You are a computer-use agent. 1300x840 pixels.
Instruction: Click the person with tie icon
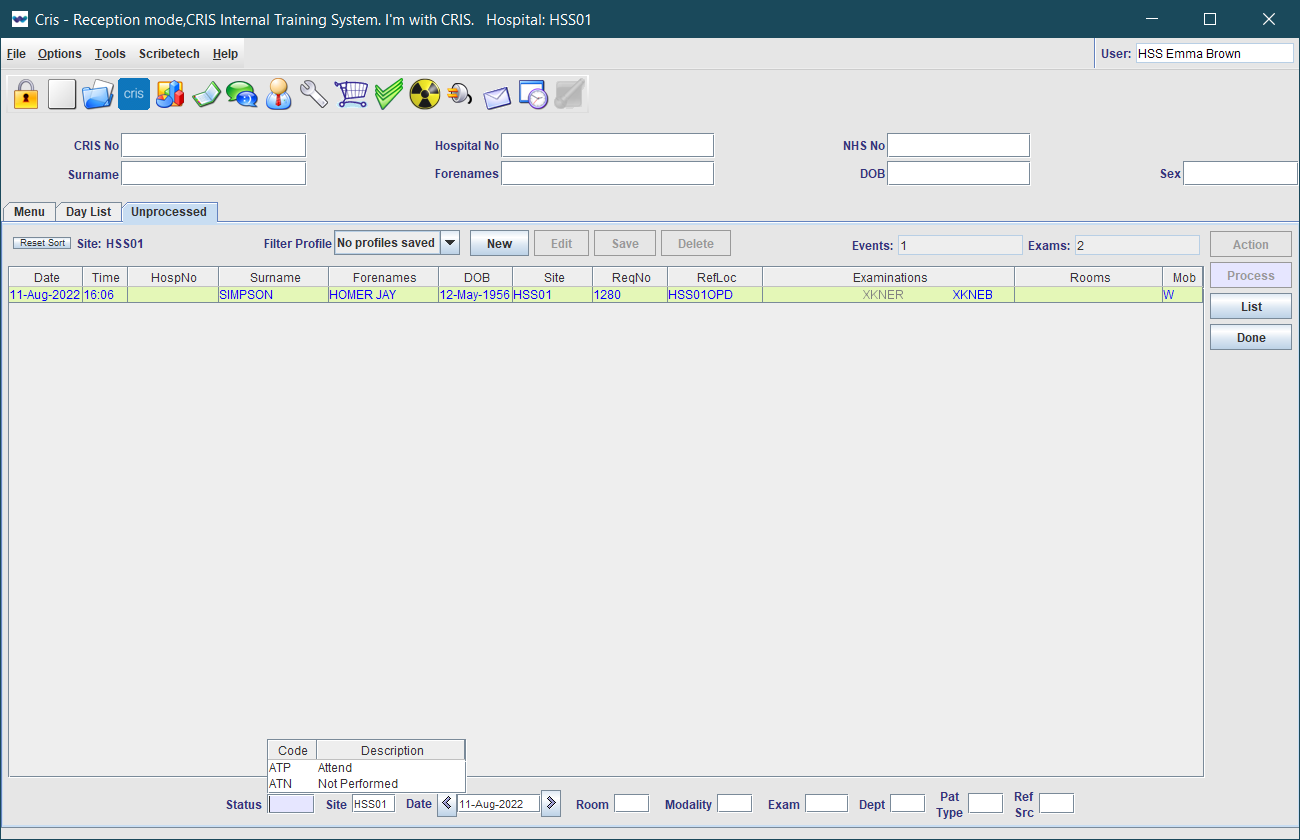(x=279, y=94)
